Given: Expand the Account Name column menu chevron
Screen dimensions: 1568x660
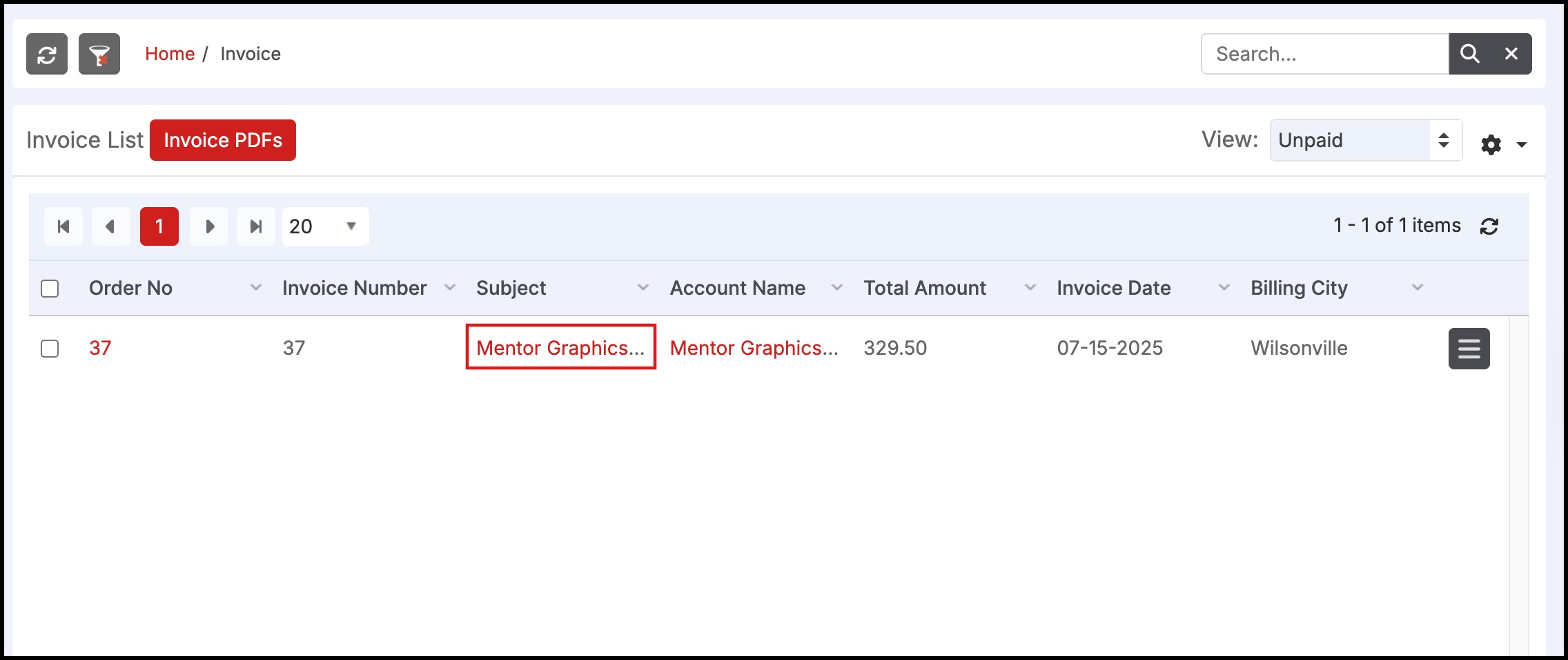Looking at the screenshot, I should click(x=837, y=288).
